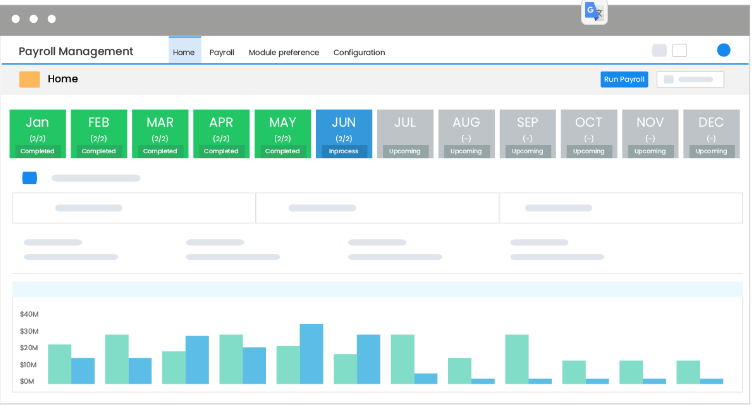Click the tallest blue bar in chart
Screen dimensions: 755x405
(x=312, y=354)
